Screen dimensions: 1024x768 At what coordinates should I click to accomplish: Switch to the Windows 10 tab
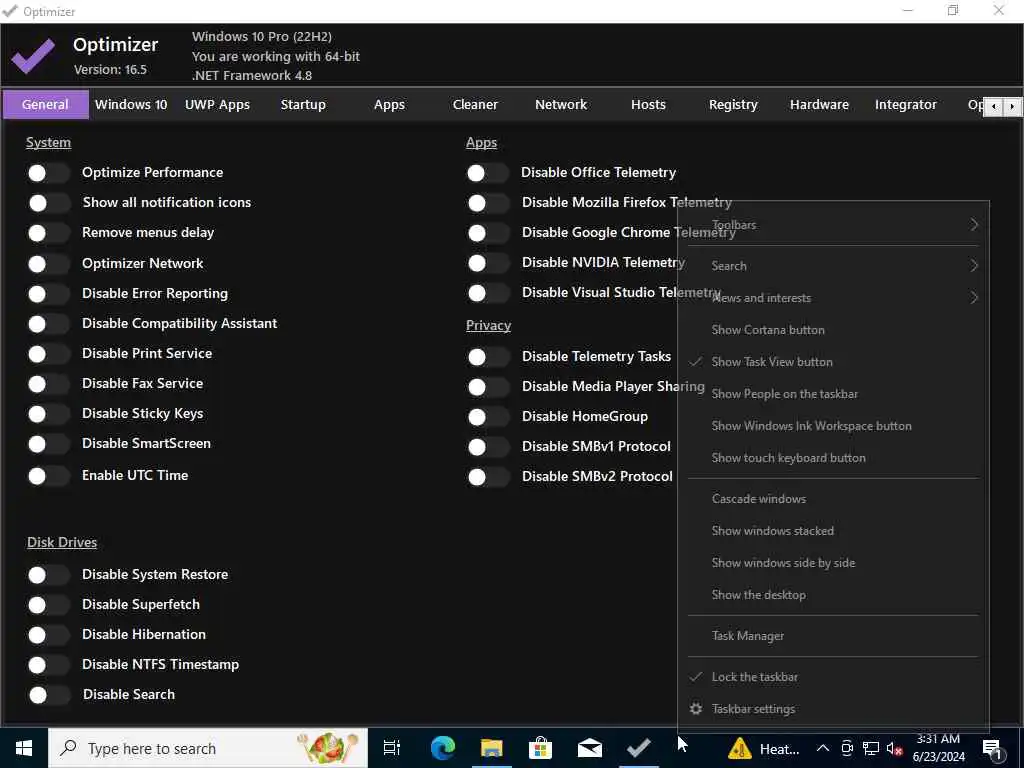coord(131,104)
